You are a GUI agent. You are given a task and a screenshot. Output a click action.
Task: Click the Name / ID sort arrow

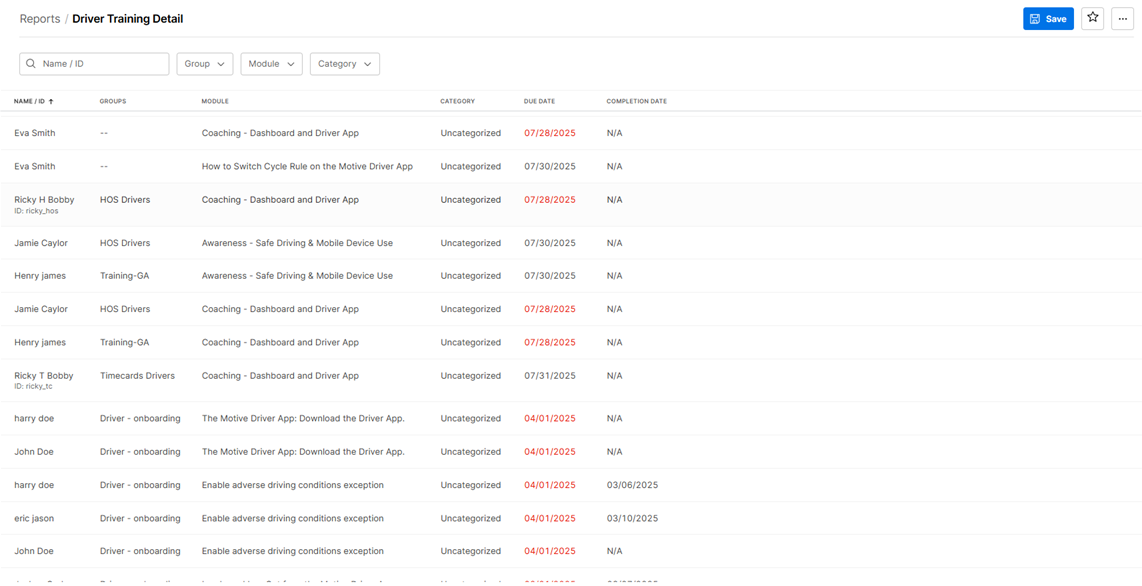click(51, 101)
